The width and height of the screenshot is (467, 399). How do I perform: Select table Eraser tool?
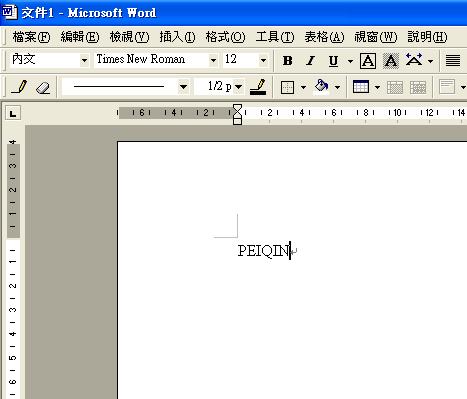(x=43, y=87)
